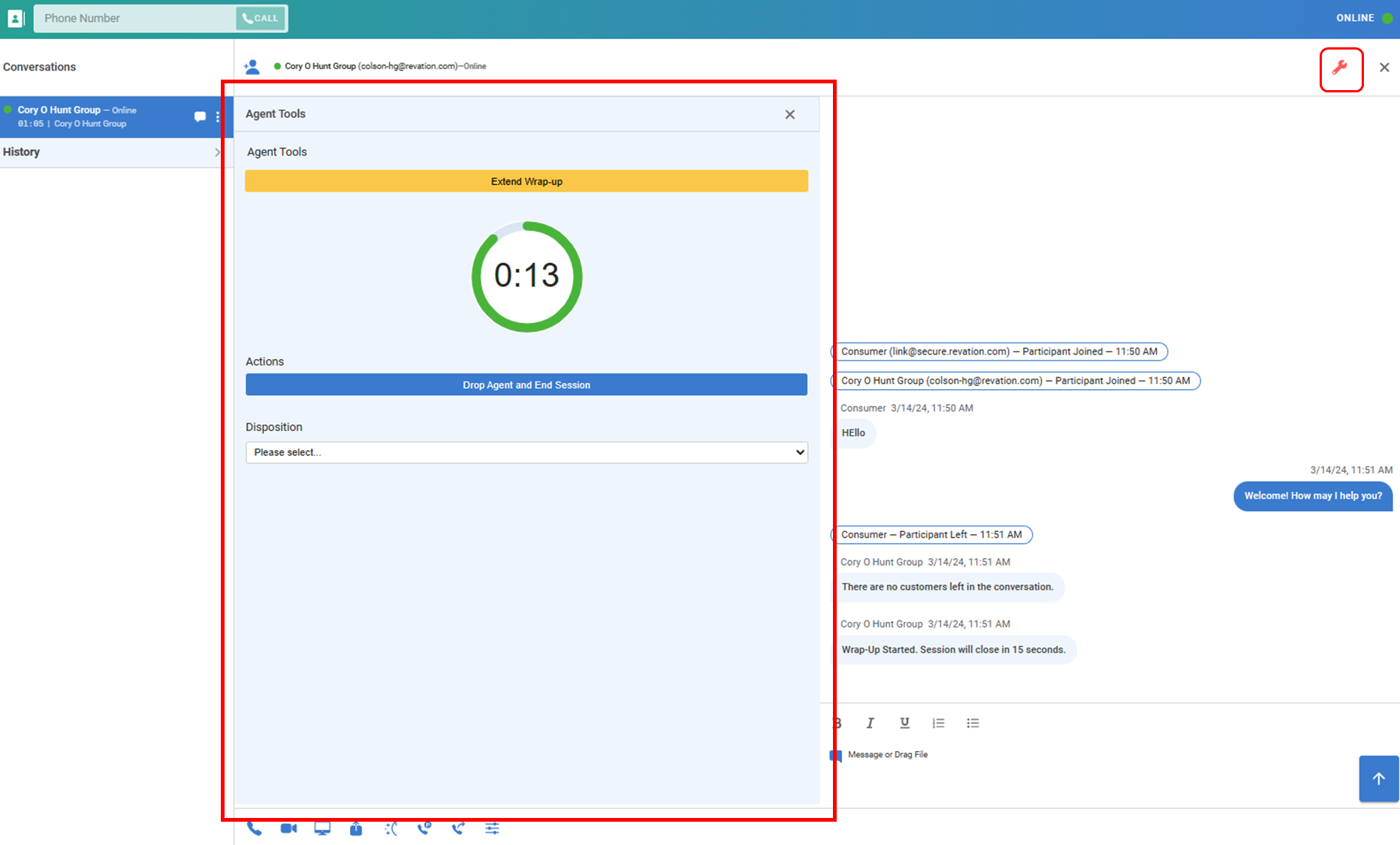
Task: Click the call park icon
Action: [424, 828]
